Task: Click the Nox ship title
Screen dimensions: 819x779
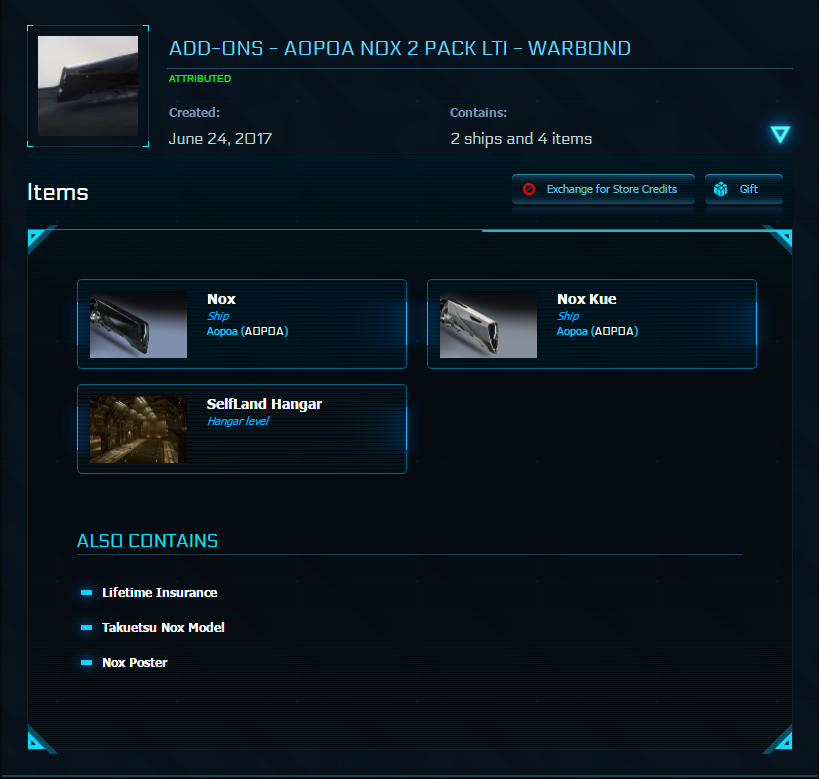Action: pos(221,299)
